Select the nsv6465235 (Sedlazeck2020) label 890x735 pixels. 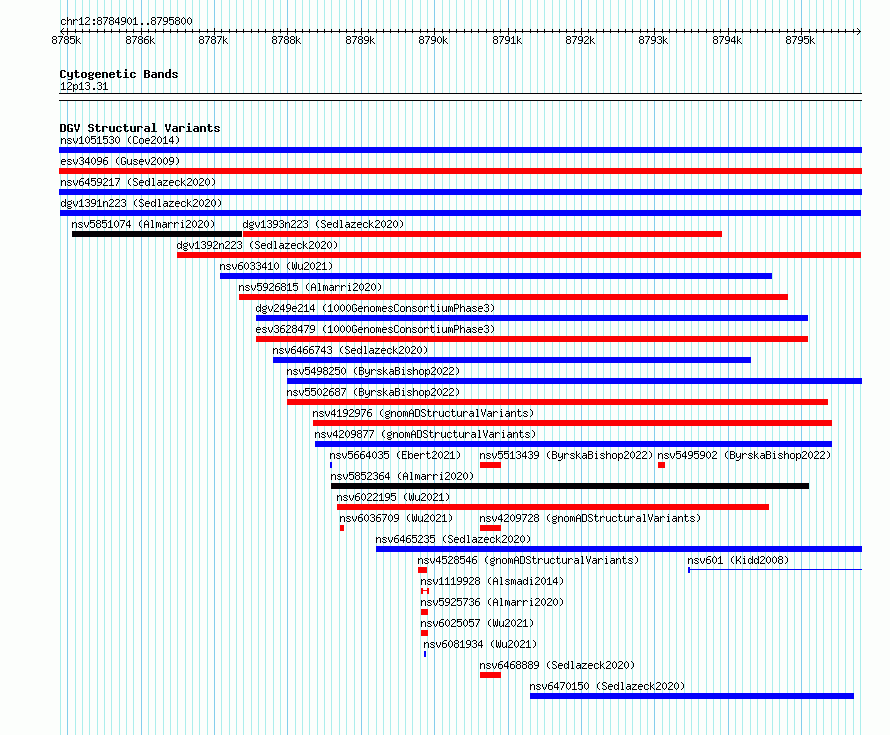(x=453, y=539)
